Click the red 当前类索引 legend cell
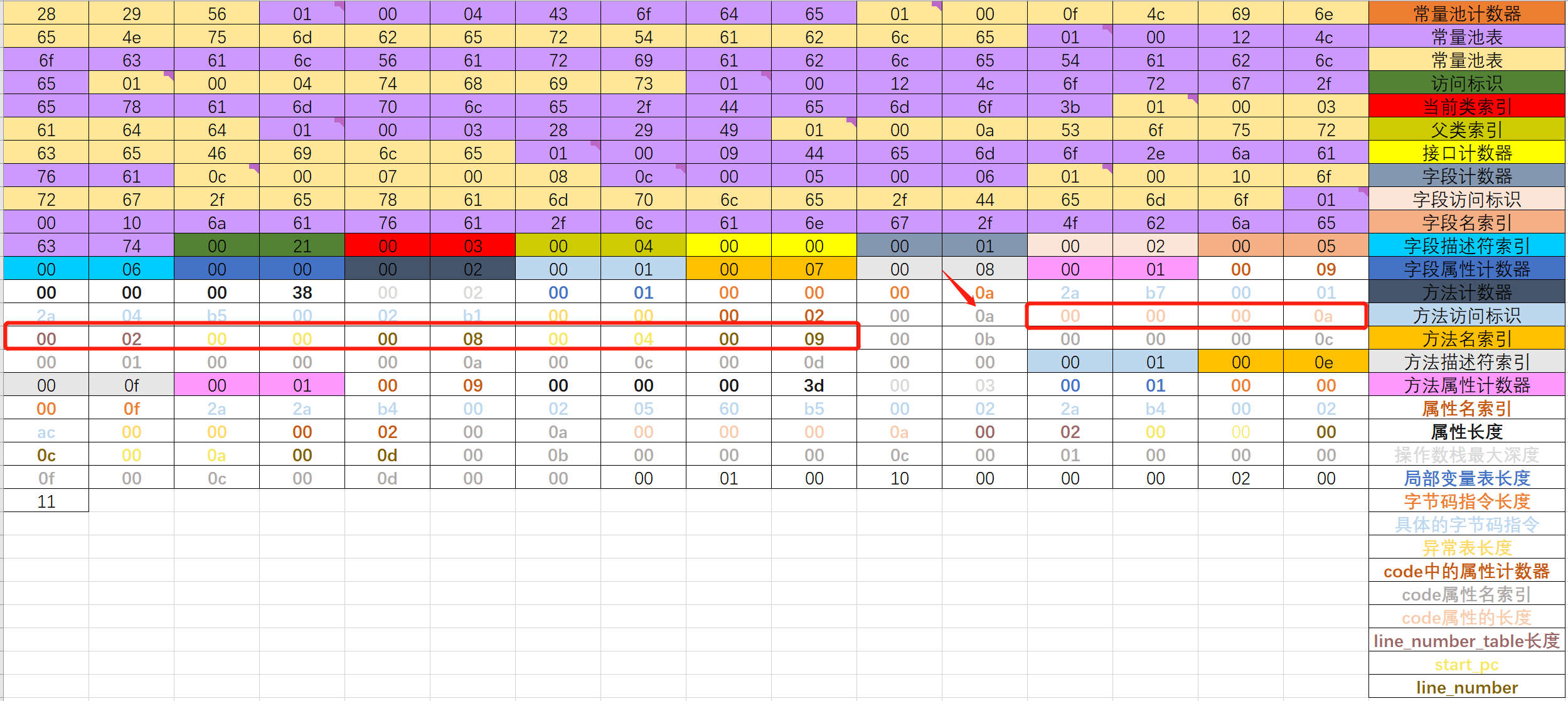The image size is (1568, 701). pos(1466,107)
